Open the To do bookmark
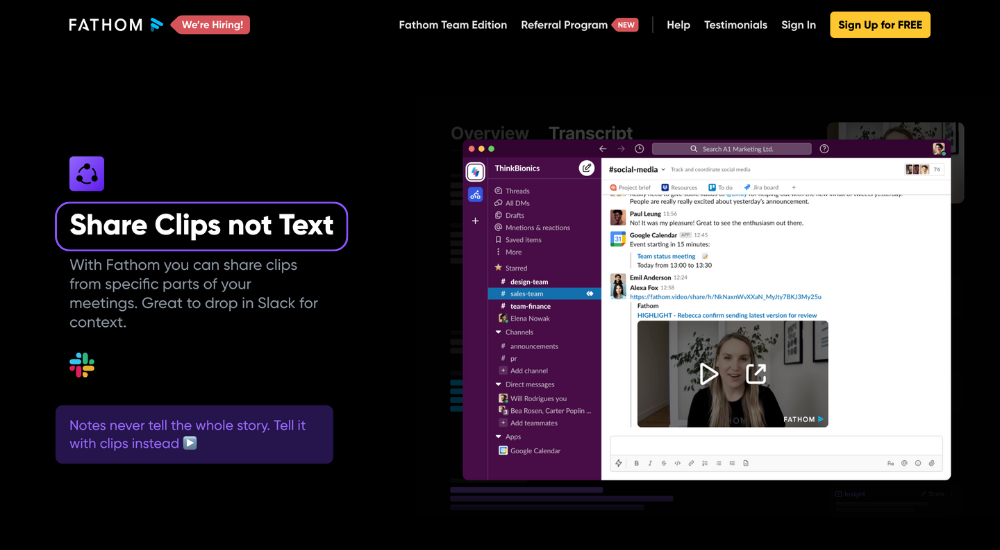Image resolution: width=1000 pixels, height=550 pixels. pyautogui.click(x=721, y=188)
